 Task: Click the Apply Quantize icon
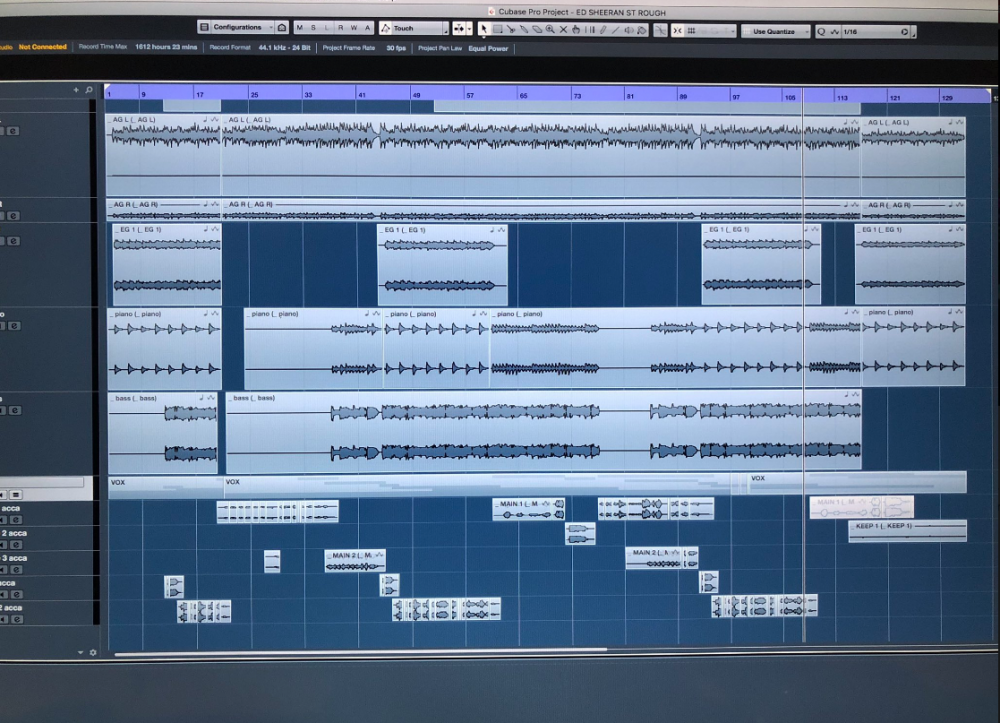tap(904, 32)
